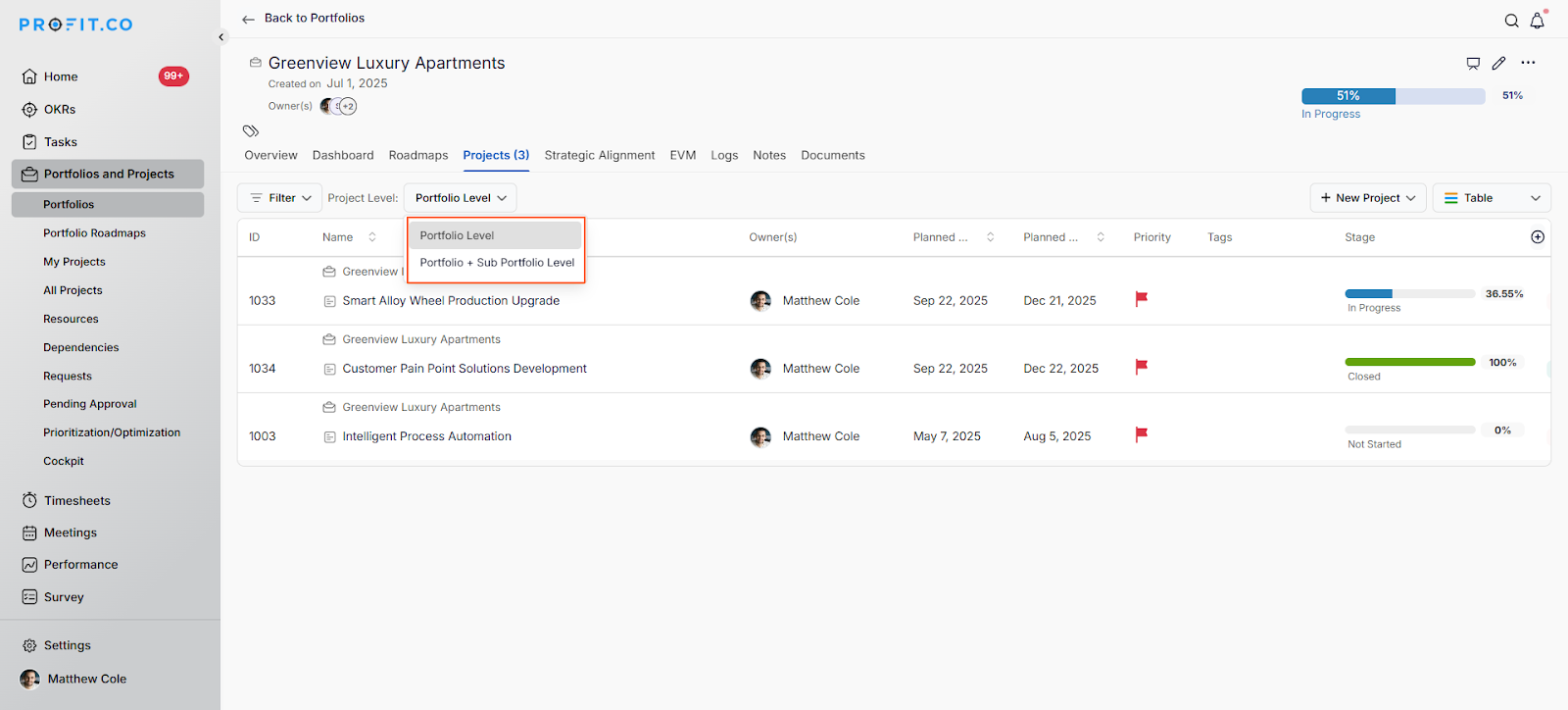Open the Table view dropdown
The image size is (1568, 710).
pyautogui.click(x=1491, y=198)
